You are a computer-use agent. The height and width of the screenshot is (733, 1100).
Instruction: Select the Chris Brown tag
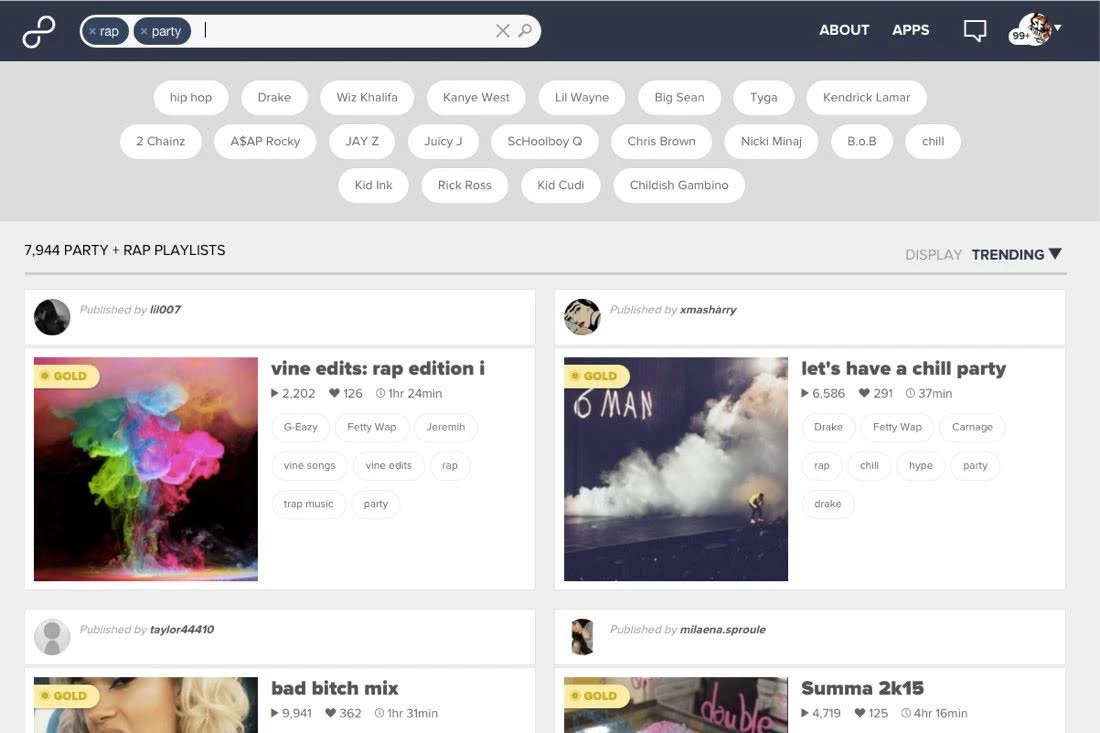662,142
